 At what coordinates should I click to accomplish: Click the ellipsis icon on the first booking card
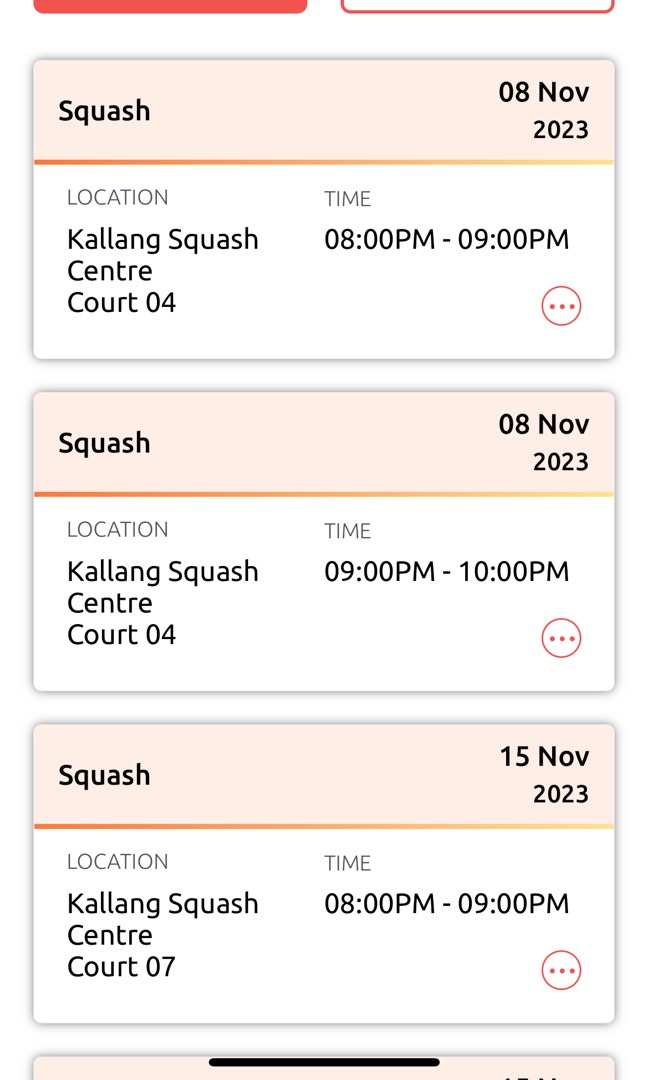click(561, 306)
